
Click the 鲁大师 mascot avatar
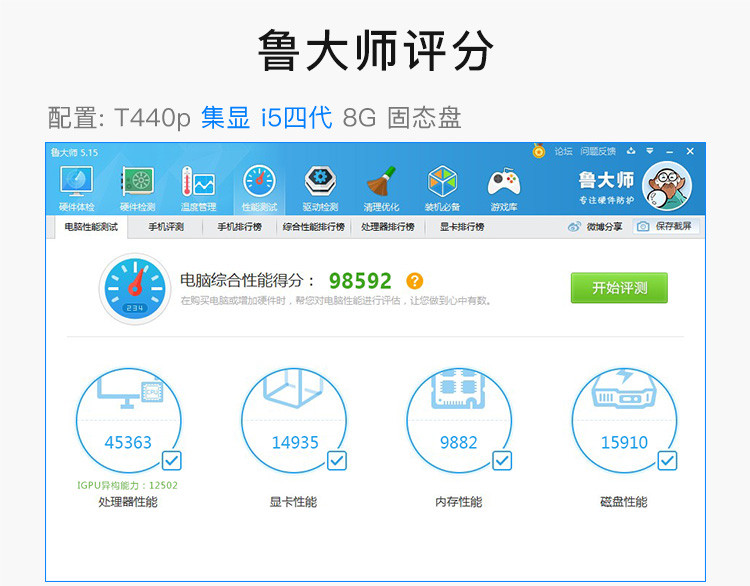pos(666,186)
